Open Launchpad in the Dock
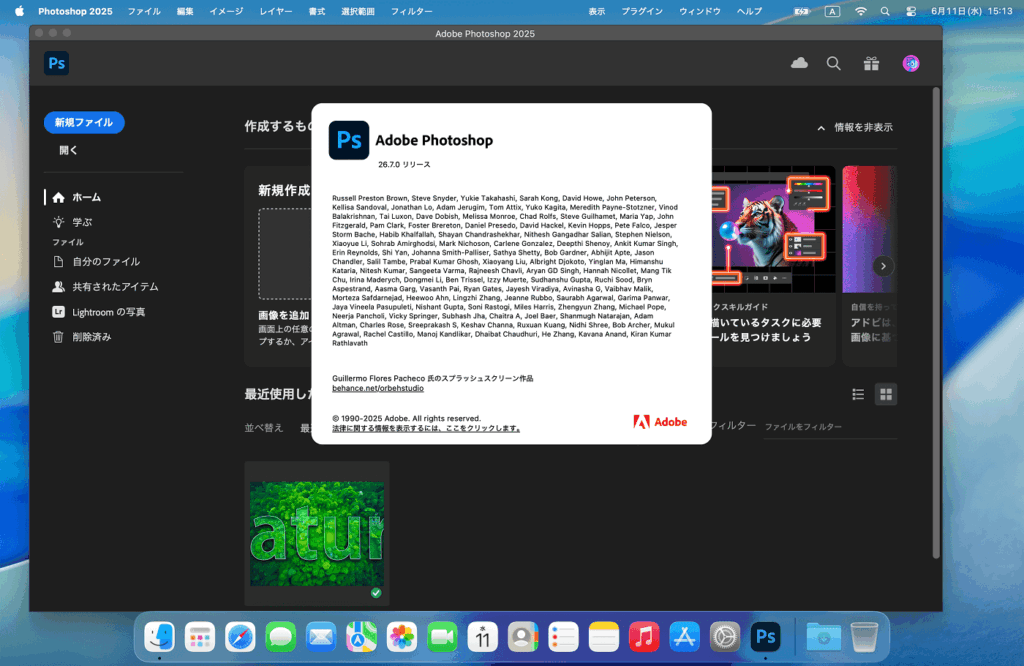 (x=200, y=637)
